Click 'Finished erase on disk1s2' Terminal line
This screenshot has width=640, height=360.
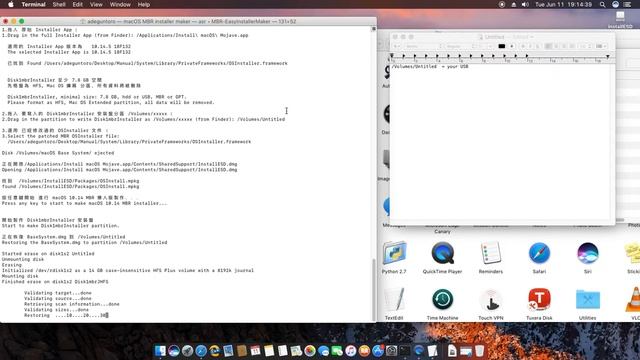point(55,282)
